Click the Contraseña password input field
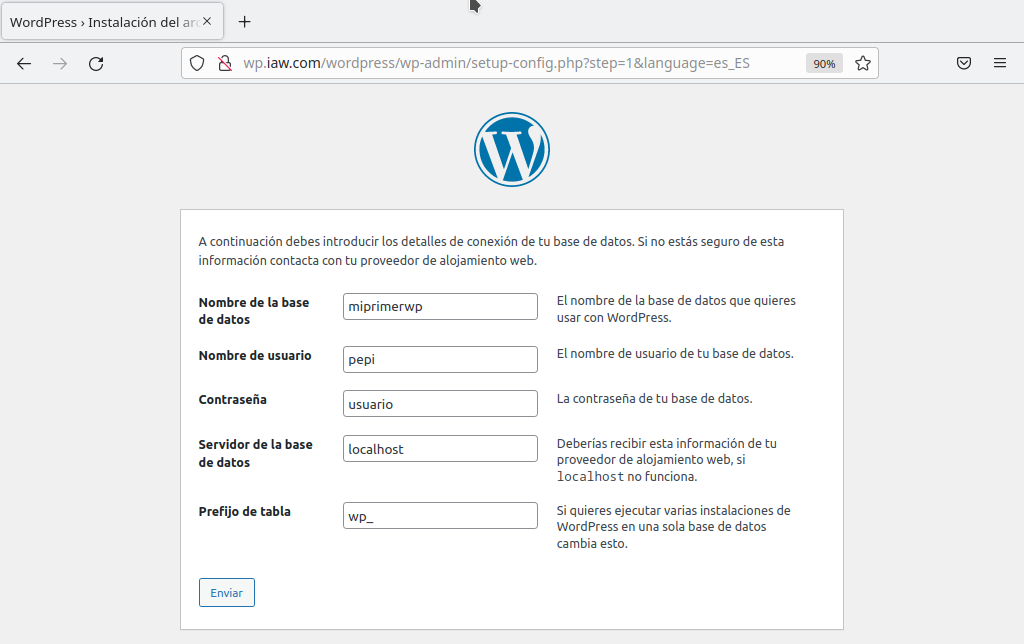The height and width of the screenshot is (644, 1024). point(440,403)
